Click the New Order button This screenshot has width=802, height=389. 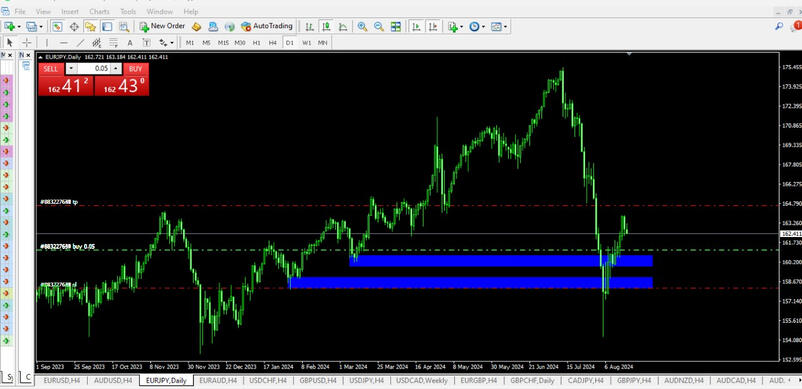coord(162,26)
